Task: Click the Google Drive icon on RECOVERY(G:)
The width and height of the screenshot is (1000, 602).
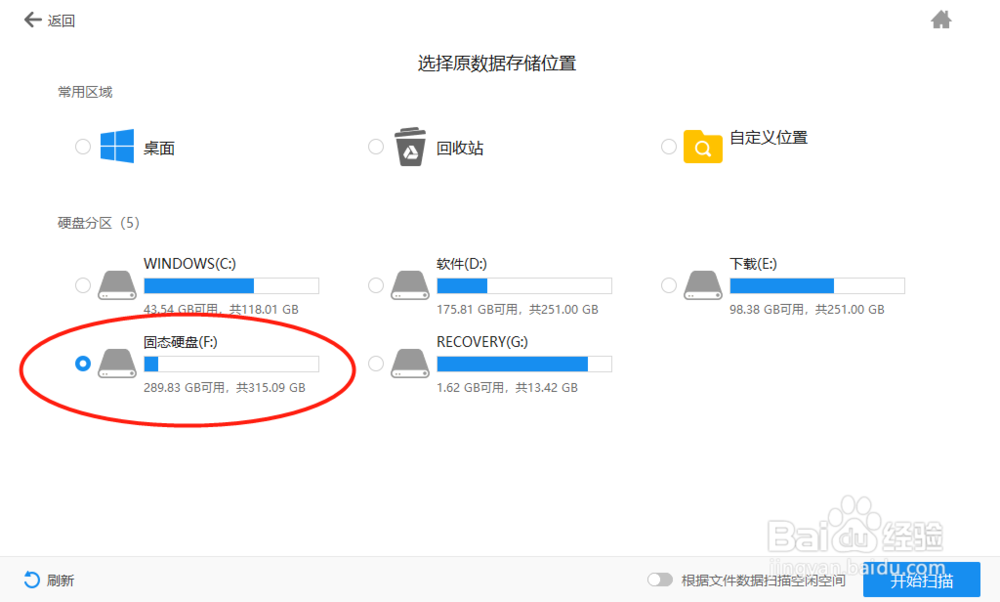Action: 410,362
